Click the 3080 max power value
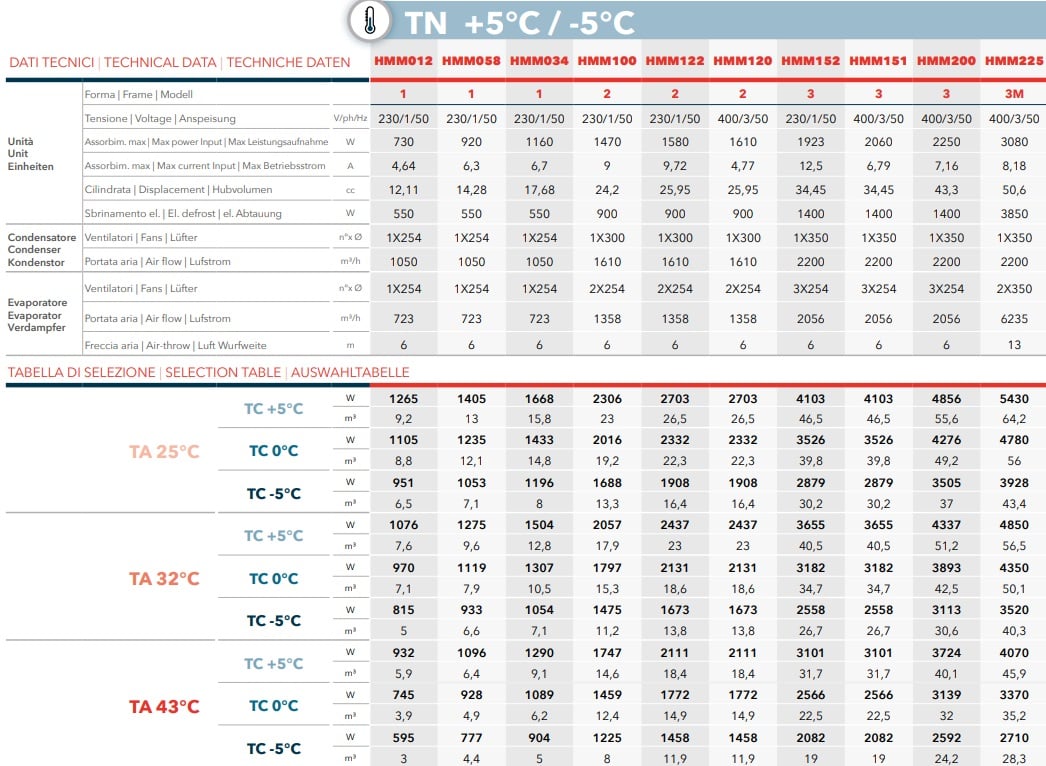 [1014, 142]
